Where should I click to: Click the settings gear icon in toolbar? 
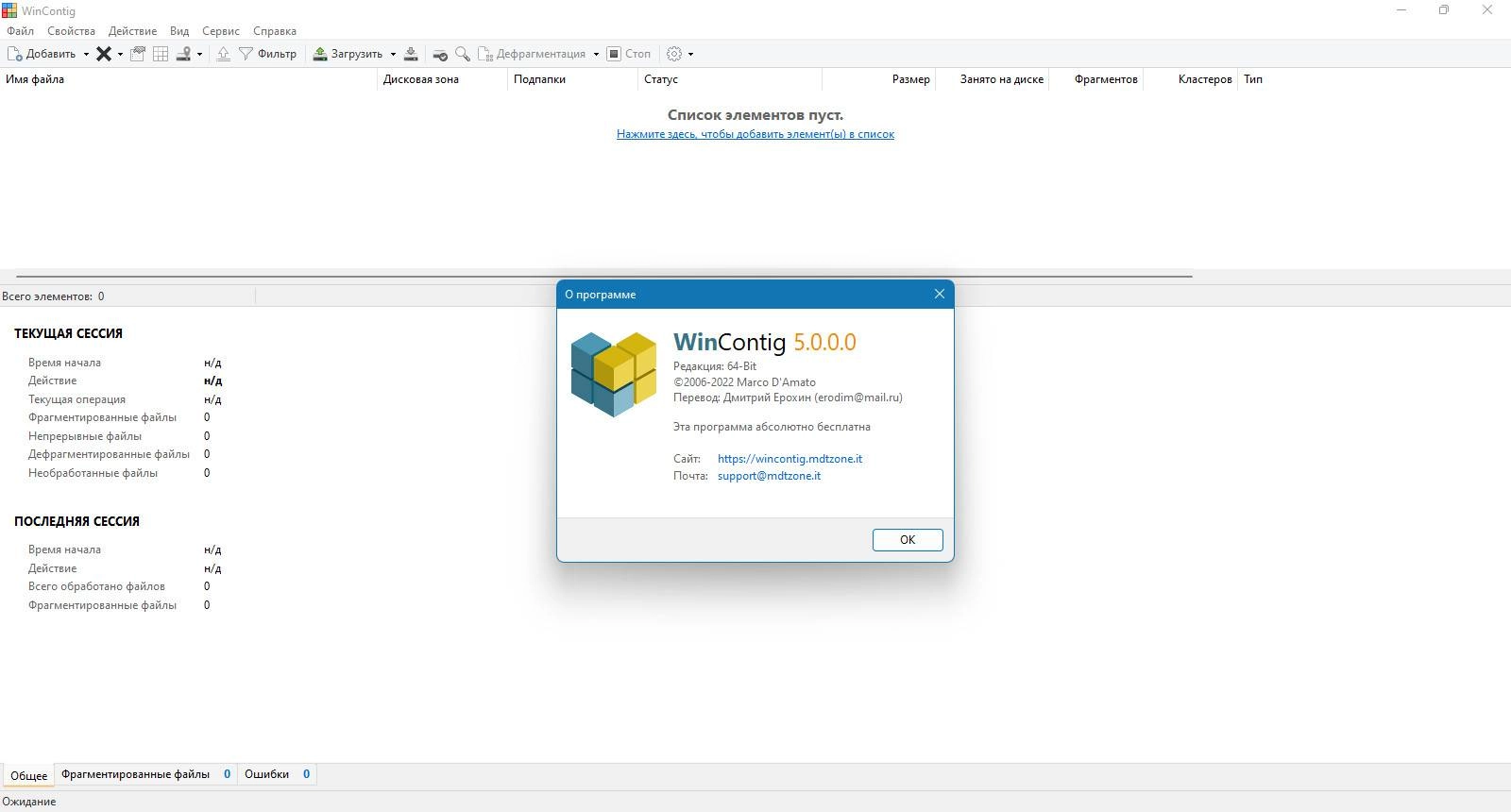pos(674,54)
